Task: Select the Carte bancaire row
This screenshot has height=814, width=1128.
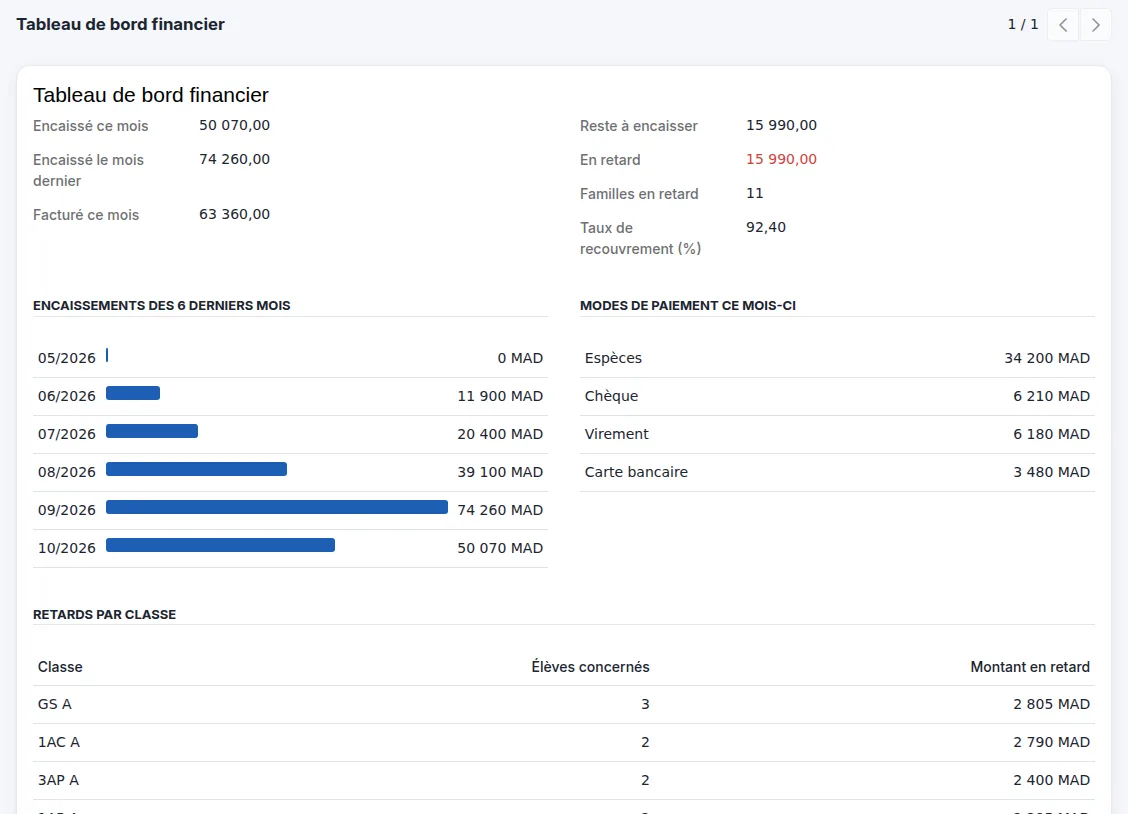Action: coord(837,472)
